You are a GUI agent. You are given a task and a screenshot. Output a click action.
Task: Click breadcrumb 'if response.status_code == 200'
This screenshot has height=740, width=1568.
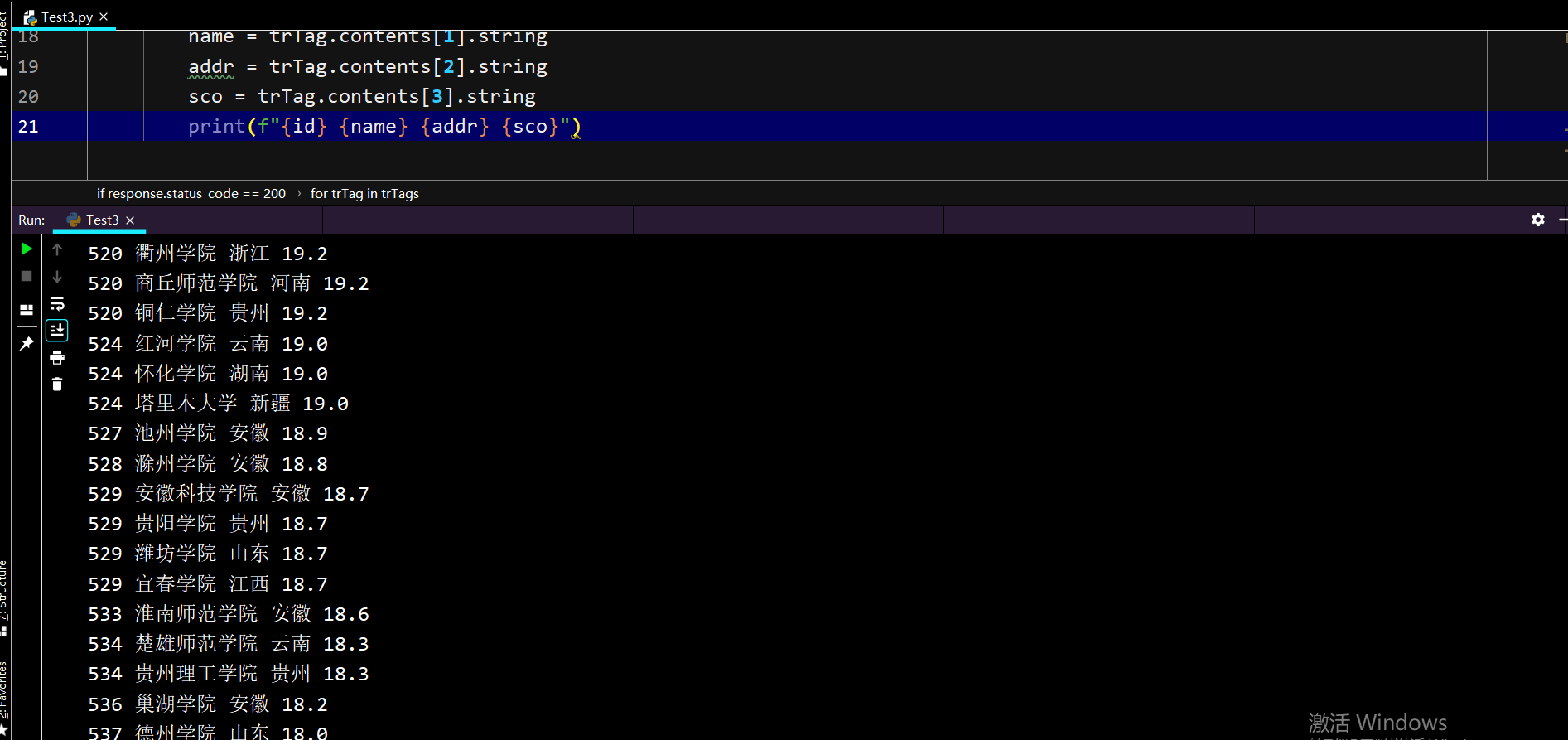click(x=191, y=193)
